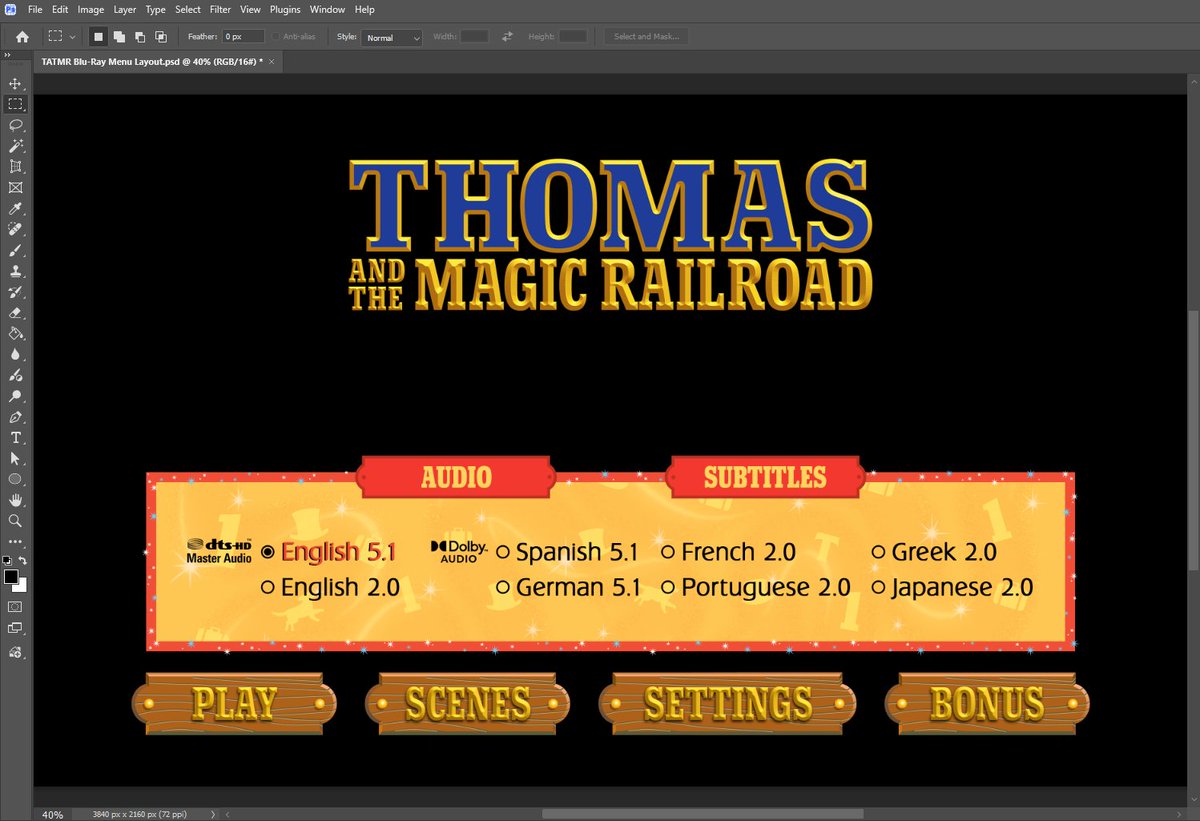Click the Greek 2.0 radio circle on canvas
Viewport: 1200px width, 821px height.
(x=878, y=551)
